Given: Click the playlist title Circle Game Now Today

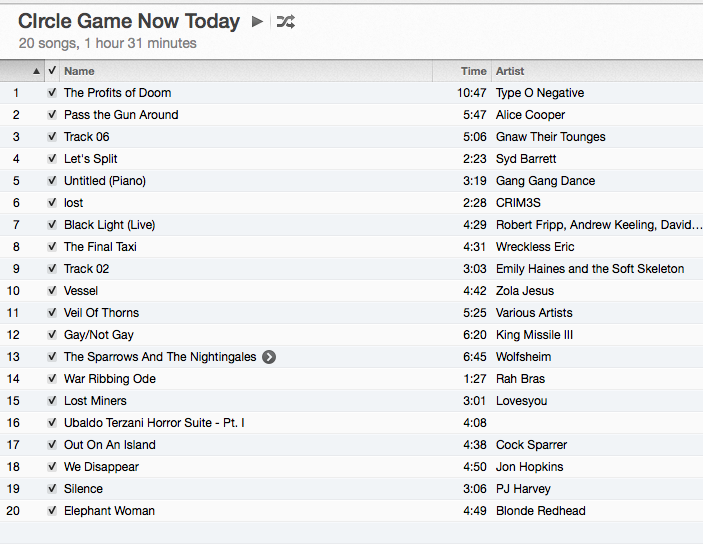Looking at the screenshot, I should coord(129,21).
